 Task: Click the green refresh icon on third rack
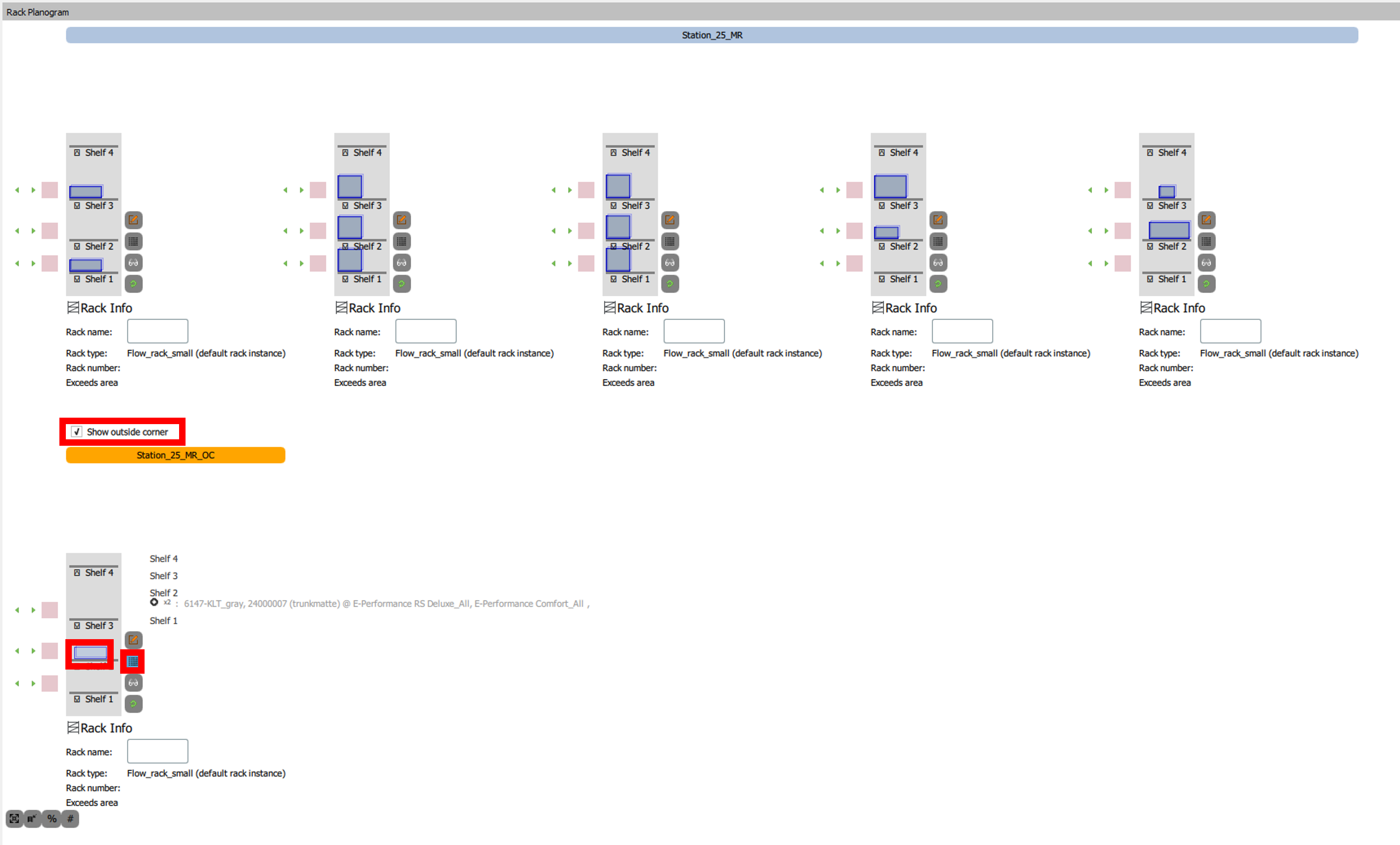tap(670, 284)
